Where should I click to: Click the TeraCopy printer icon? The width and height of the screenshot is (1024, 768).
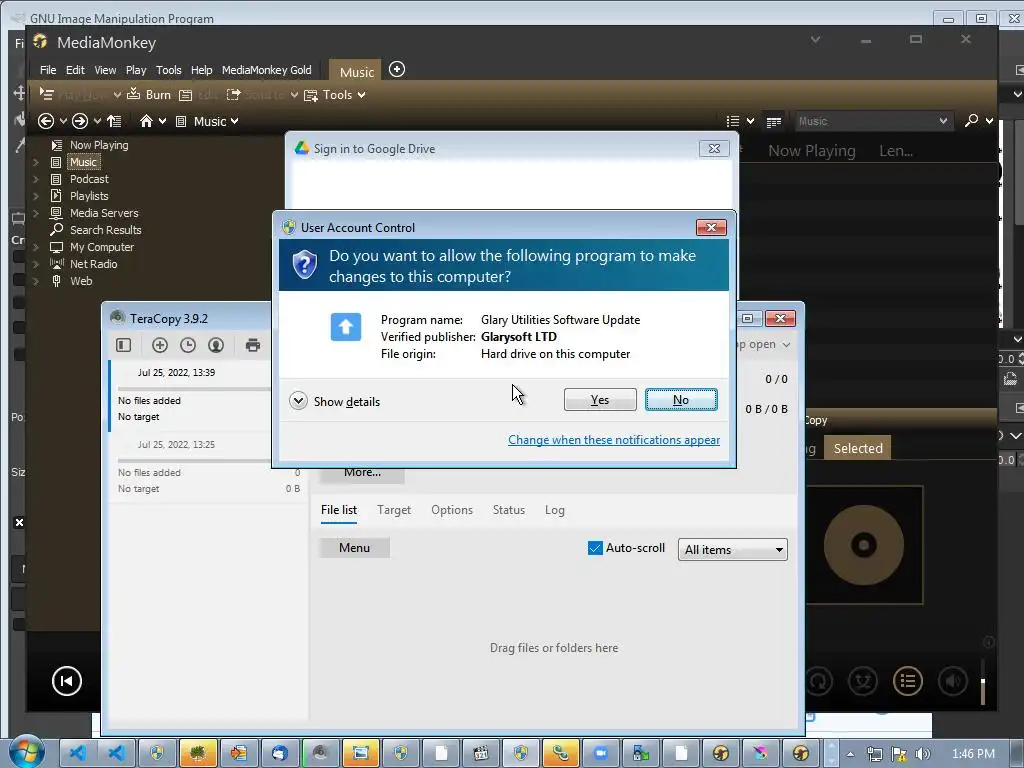[x=253, y=345]
